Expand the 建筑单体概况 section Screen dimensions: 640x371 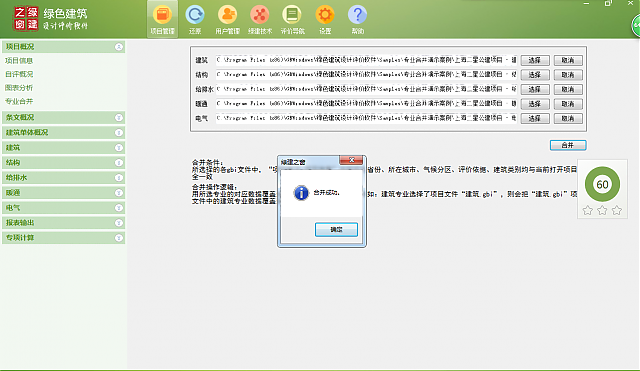(x=118, y=133)
